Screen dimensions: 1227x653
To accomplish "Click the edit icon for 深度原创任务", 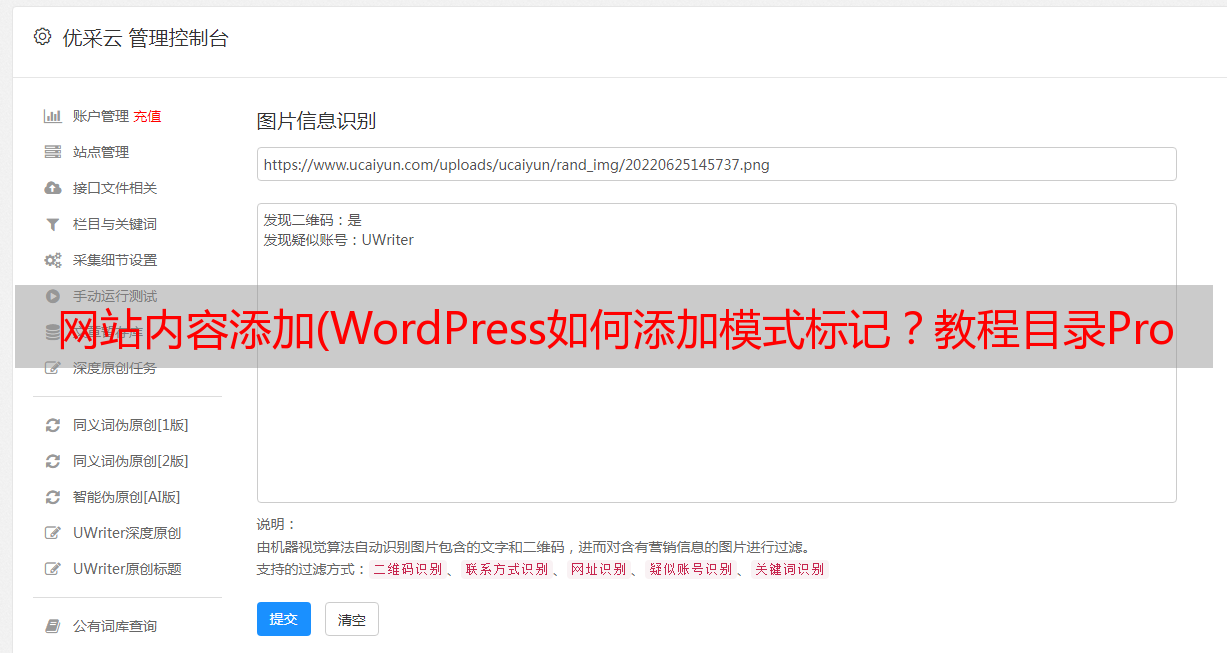I will (x=53, y=368).
